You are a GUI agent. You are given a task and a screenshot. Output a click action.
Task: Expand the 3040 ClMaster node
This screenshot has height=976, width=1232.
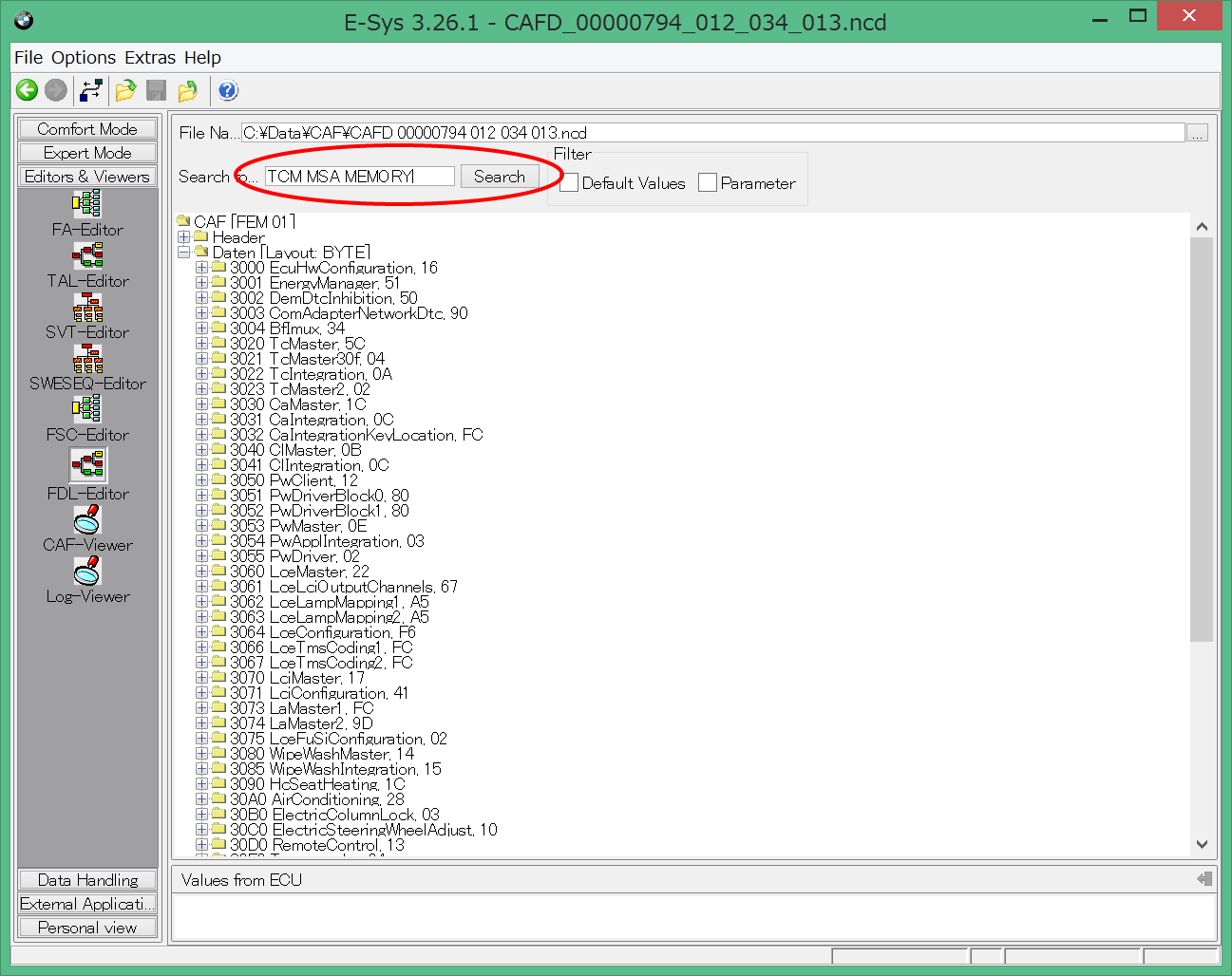(x=201, y=450)
